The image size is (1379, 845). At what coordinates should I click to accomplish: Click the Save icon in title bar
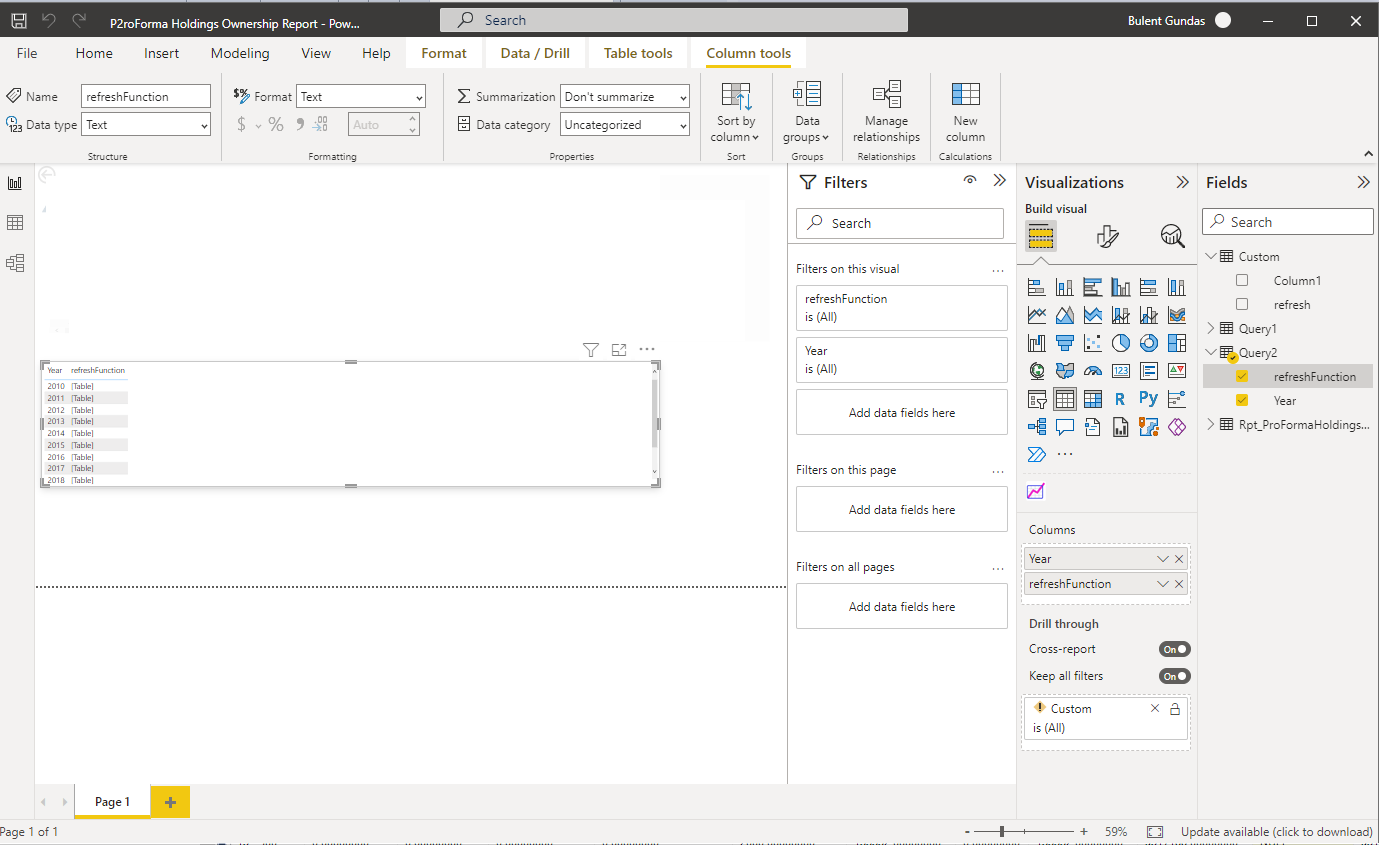coord(19,20)
